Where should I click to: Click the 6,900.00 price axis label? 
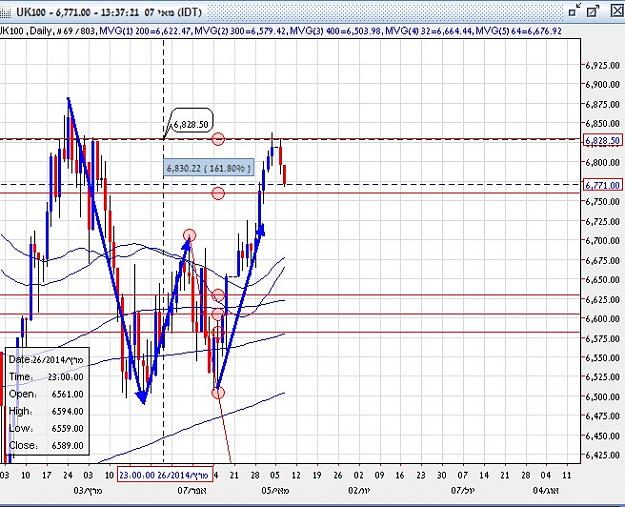click(x=603, y=84)
